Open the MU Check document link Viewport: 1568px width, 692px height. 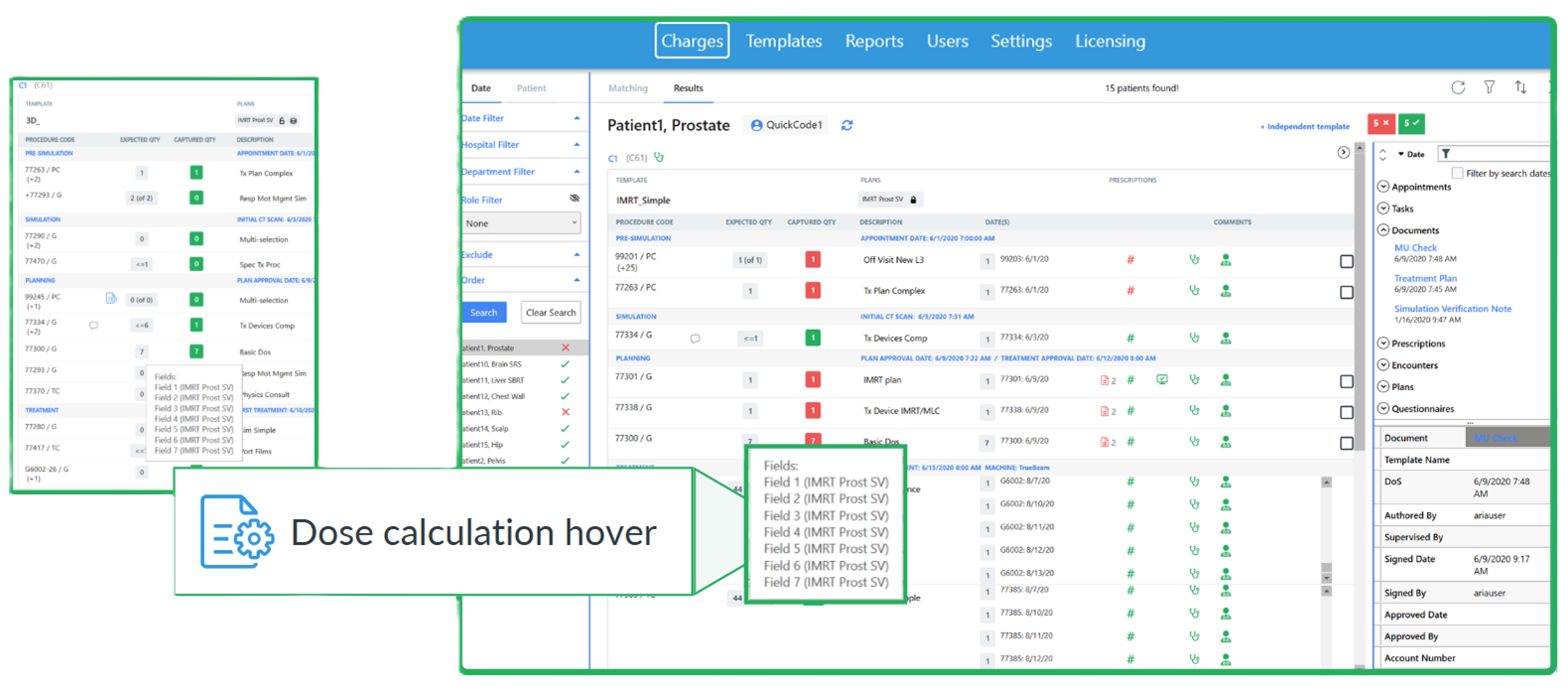tap(1415, 248)
